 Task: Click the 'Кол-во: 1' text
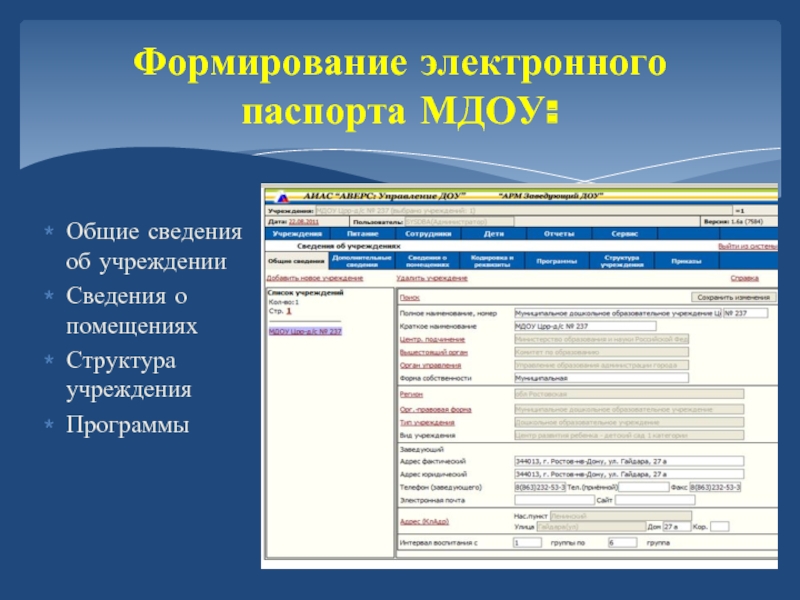pyautogui.click(x=284, y=302)
